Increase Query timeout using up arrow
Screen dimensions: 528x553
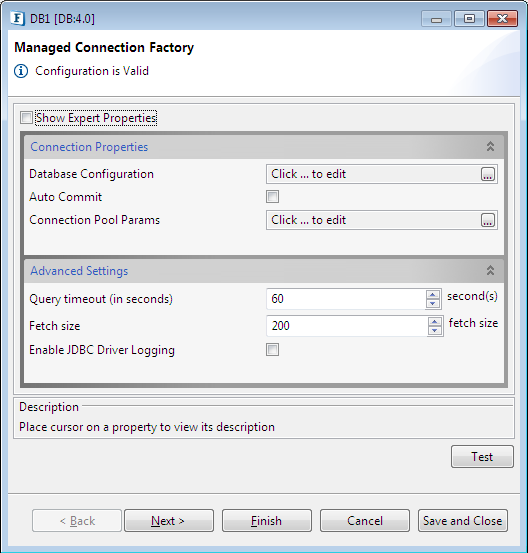click(x=433, y=294)
